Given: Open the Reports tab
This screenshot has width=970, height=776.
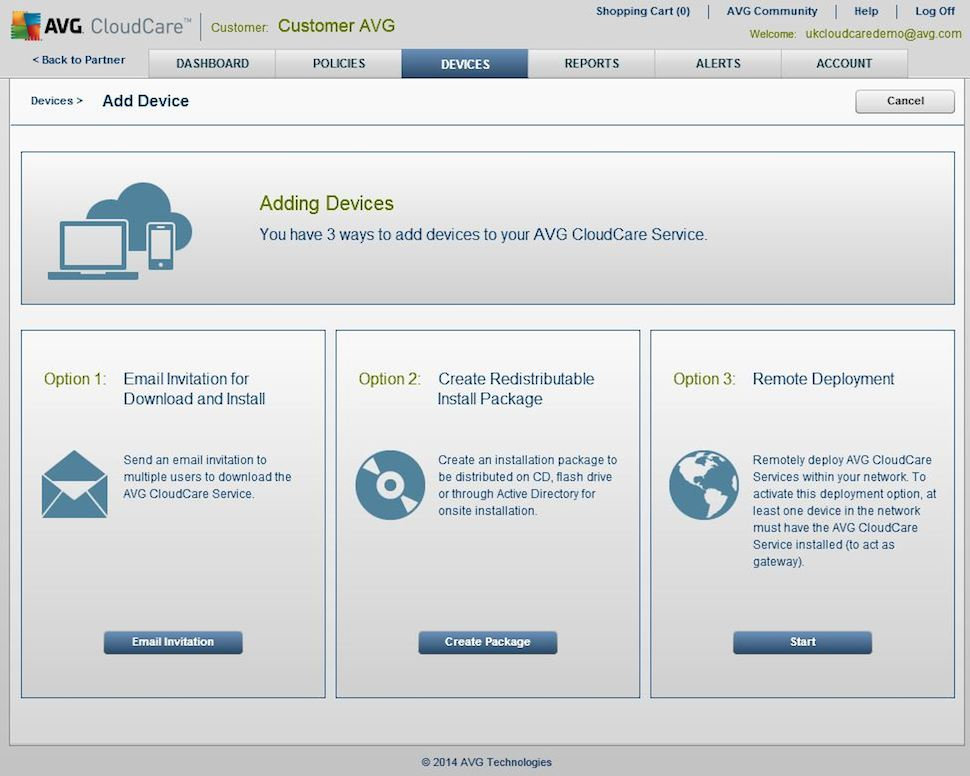Looking at the screenshot, I should (x=591, y=64).
